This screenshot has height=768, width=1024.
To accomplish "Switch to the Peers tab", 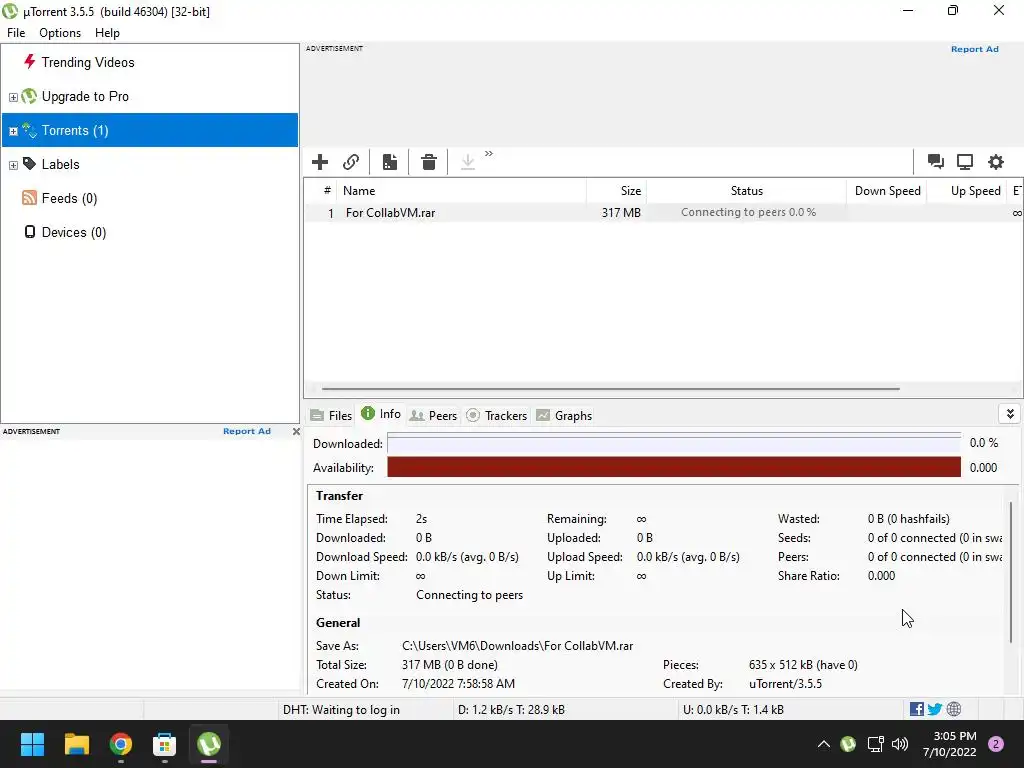I will point(434,415).
